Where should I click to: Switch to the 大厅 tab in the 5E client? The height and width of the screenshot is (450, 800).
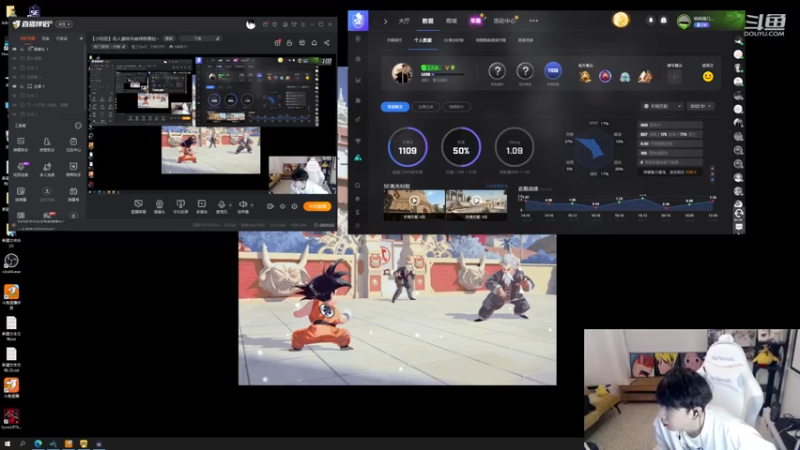404,21
